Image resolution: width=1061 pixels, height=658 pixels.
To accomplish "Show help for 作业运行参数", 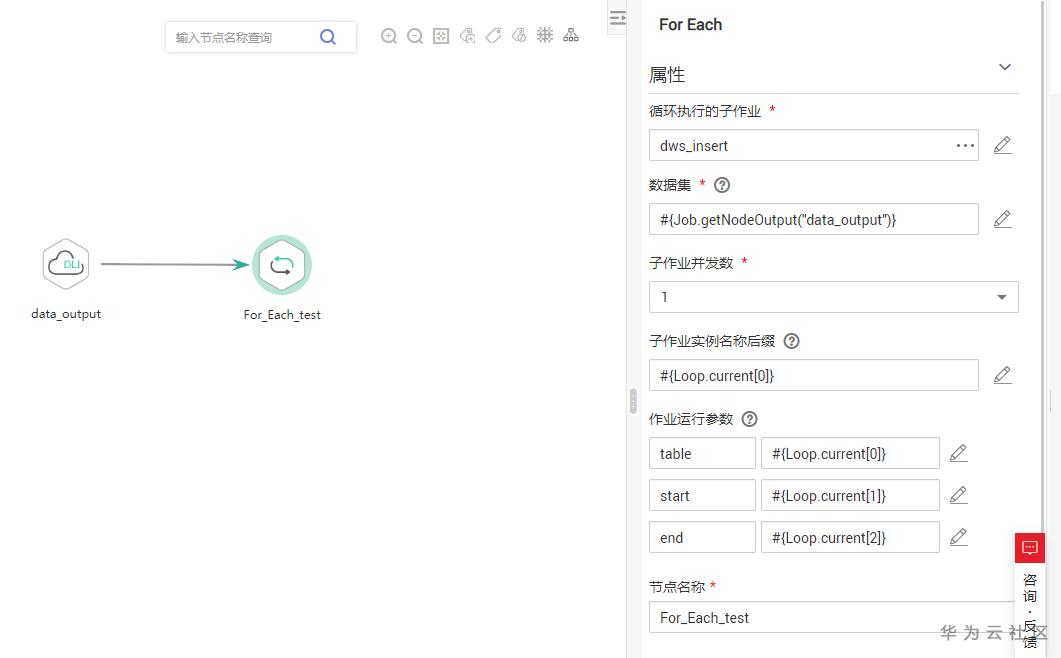I will pyautogui.click(x=749, y=419).
